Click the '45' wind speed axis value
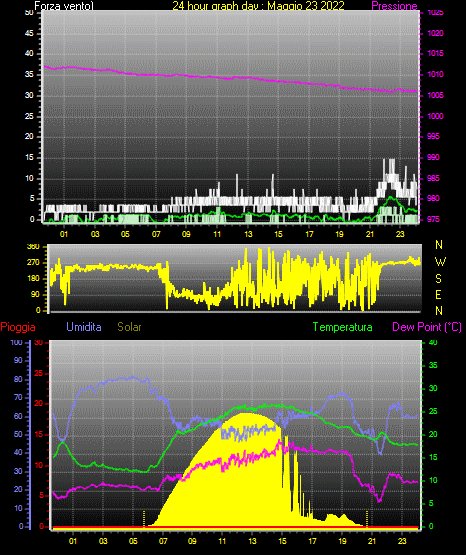Image resolution: width=466 pixels, height=555 pixels. point(29,33)
